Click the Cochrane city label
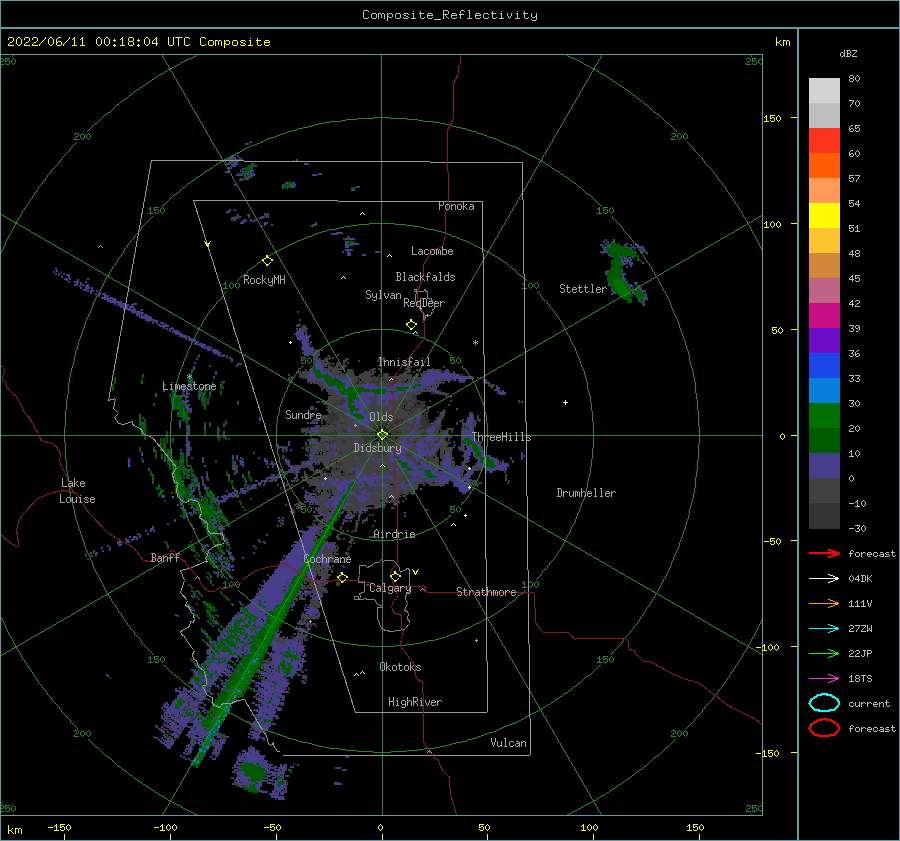 click(327, 559)
